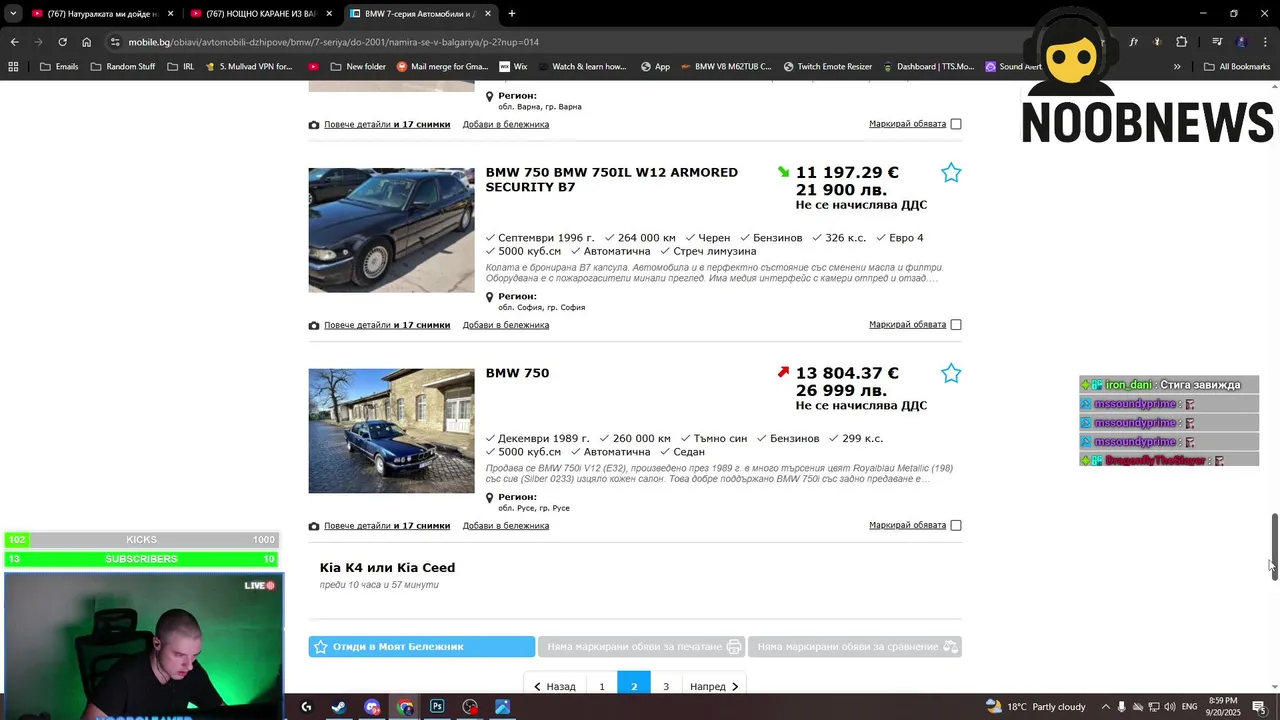Open the black BMW 750IL armored thumbnail

[392, 230]
